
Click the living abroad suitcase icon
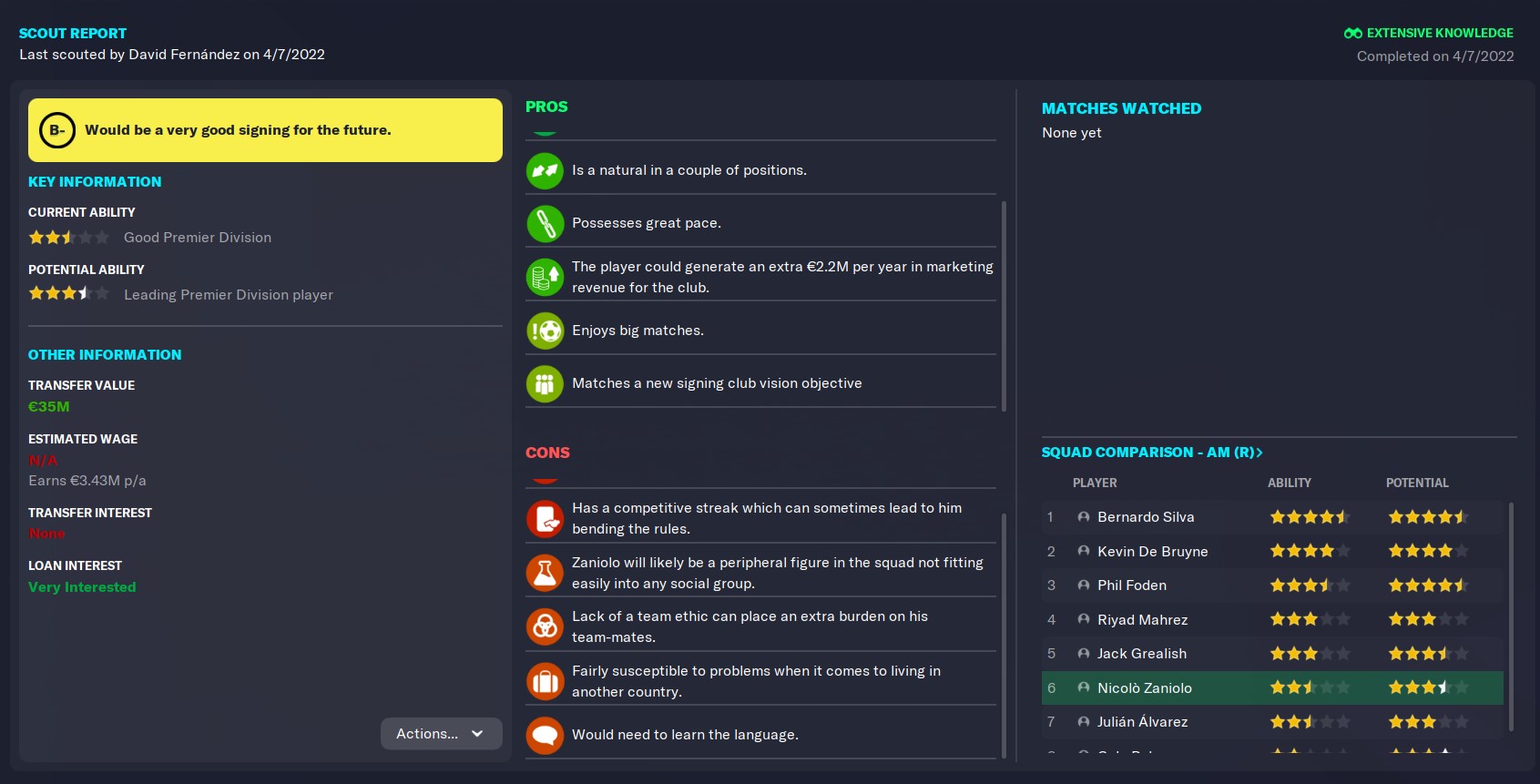[x=545, y=681]
